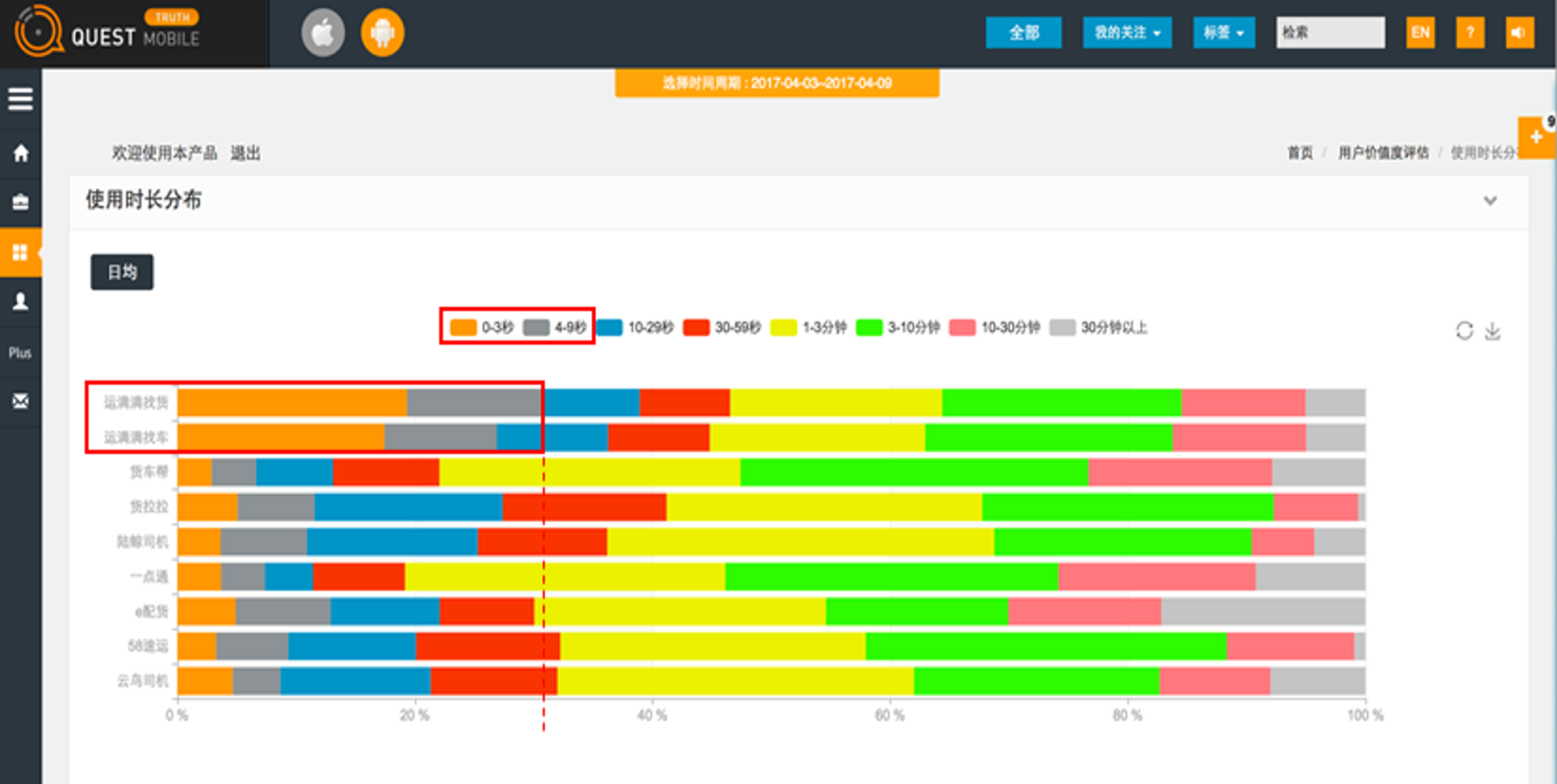Click the 退出 logout link

[246, 153]
